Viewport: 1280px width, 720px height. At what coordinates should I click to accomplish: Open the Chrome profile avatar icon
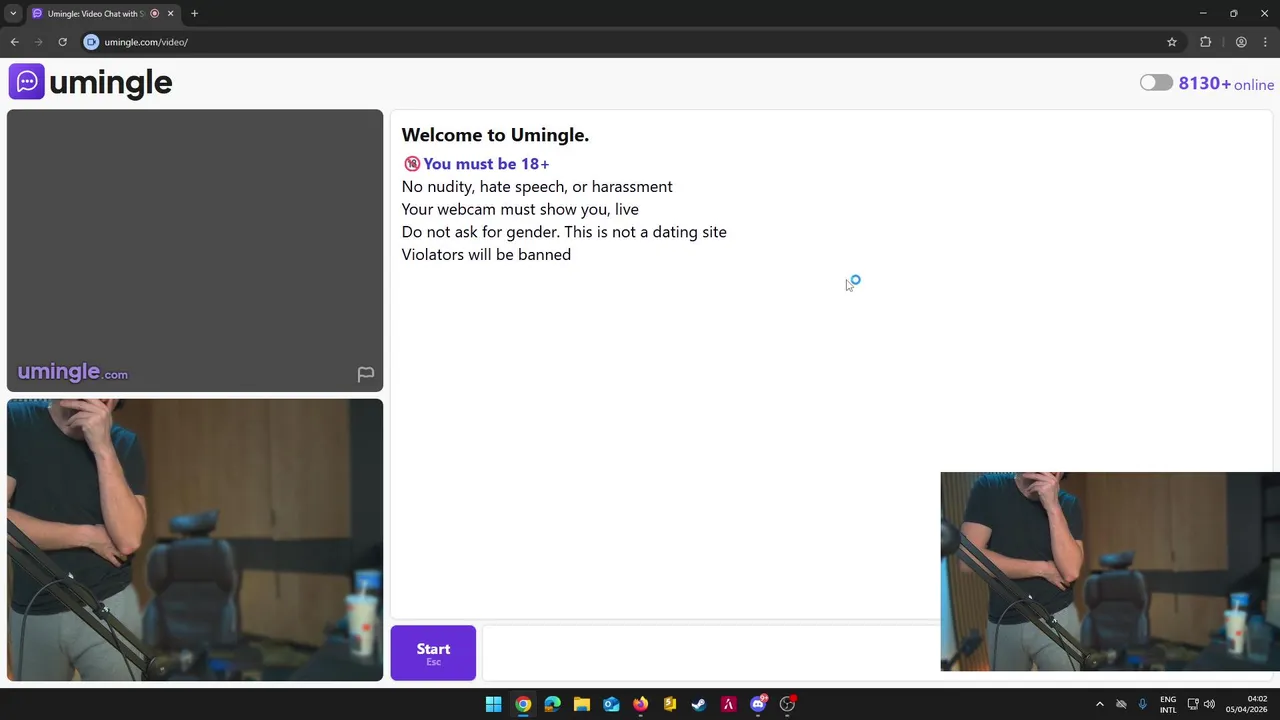point(1241,42)
